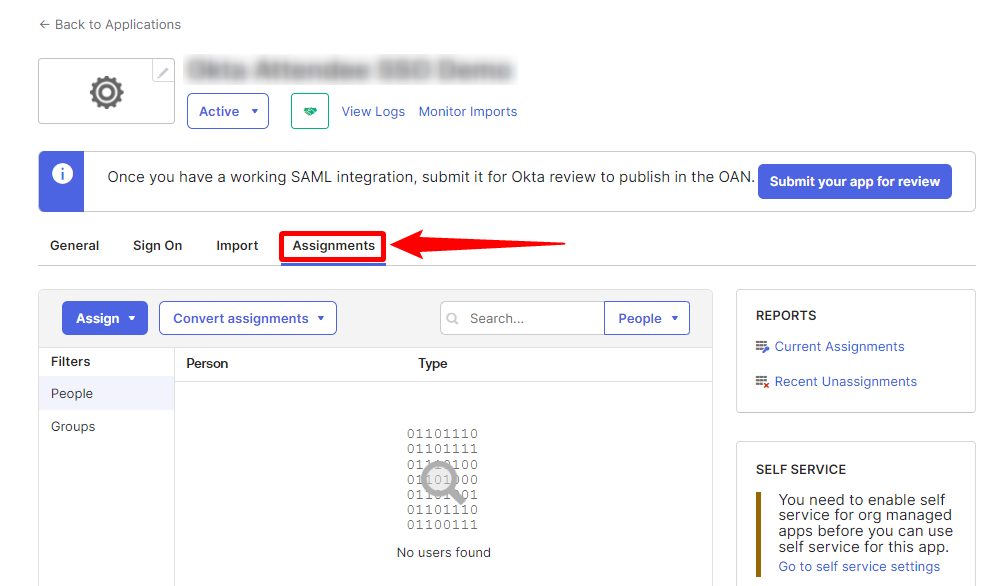This screenshot has width=1006, height=586.
Task: Open the Import tab
Action: (x=237, y=245)
